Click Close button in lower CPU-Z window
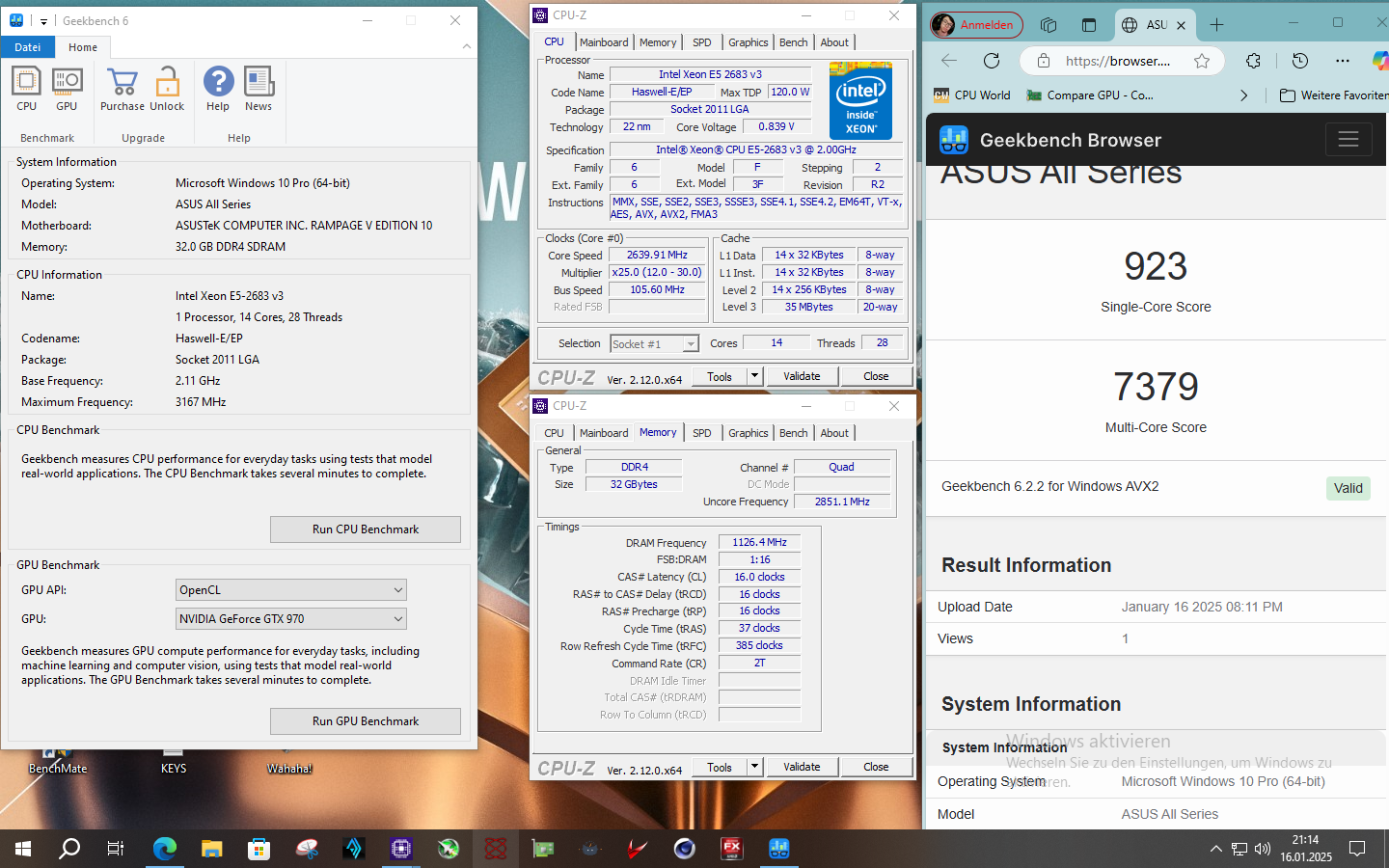The image size is (1389, 868). [x=876, y=767]
